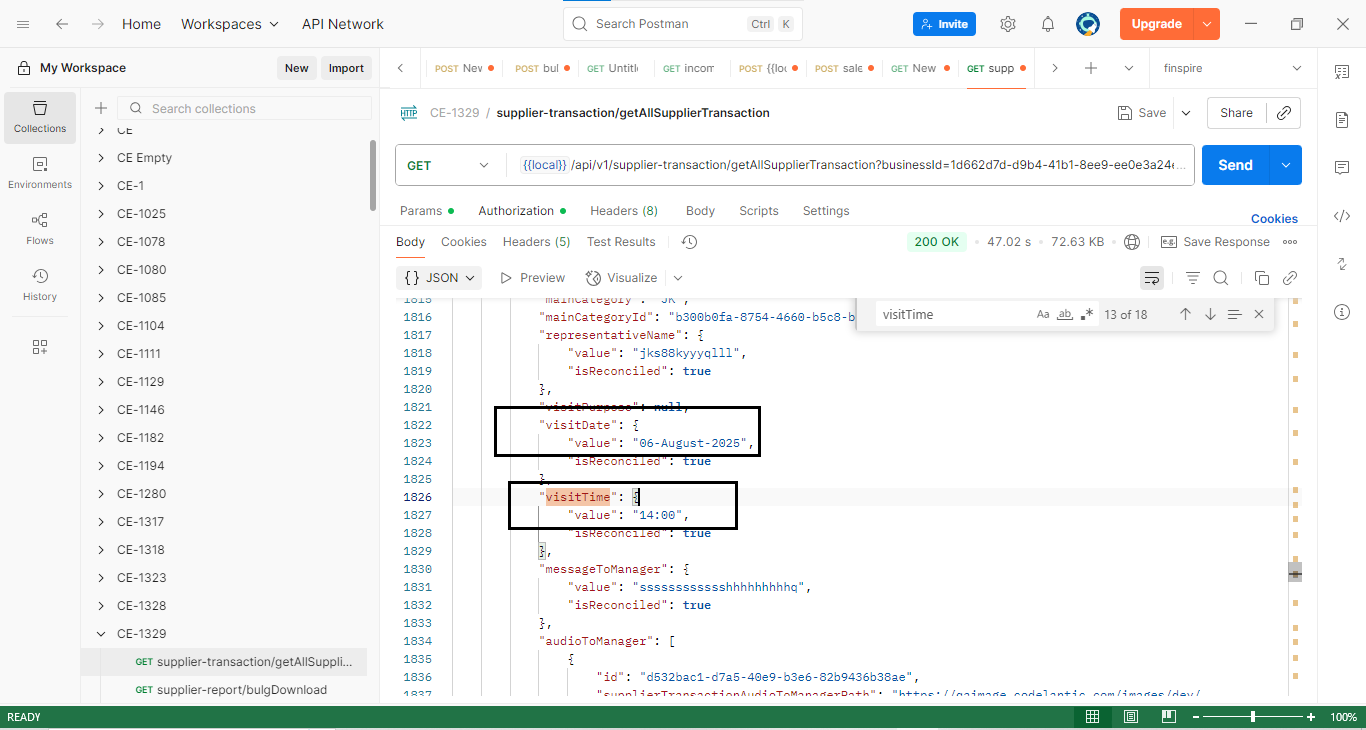Go to previous visitTime match
Screen dimensions: 1366x730
[1185, 314]
